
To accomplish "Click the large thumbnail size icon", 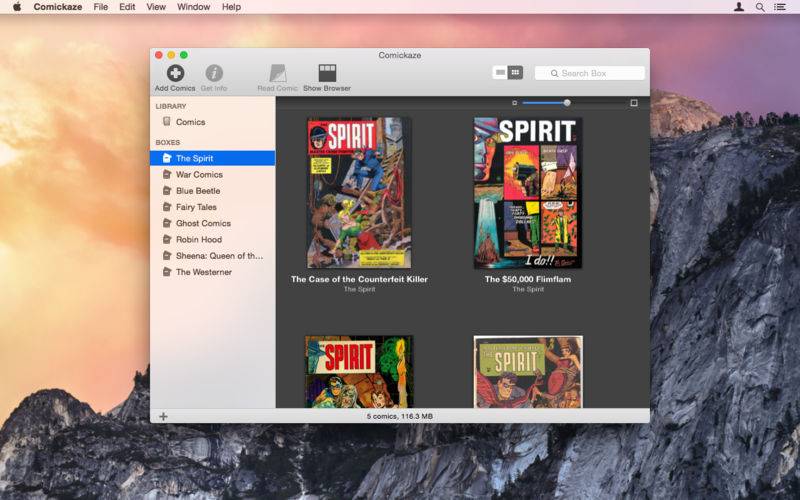I will pyautogui.click(x=634, y=103).
